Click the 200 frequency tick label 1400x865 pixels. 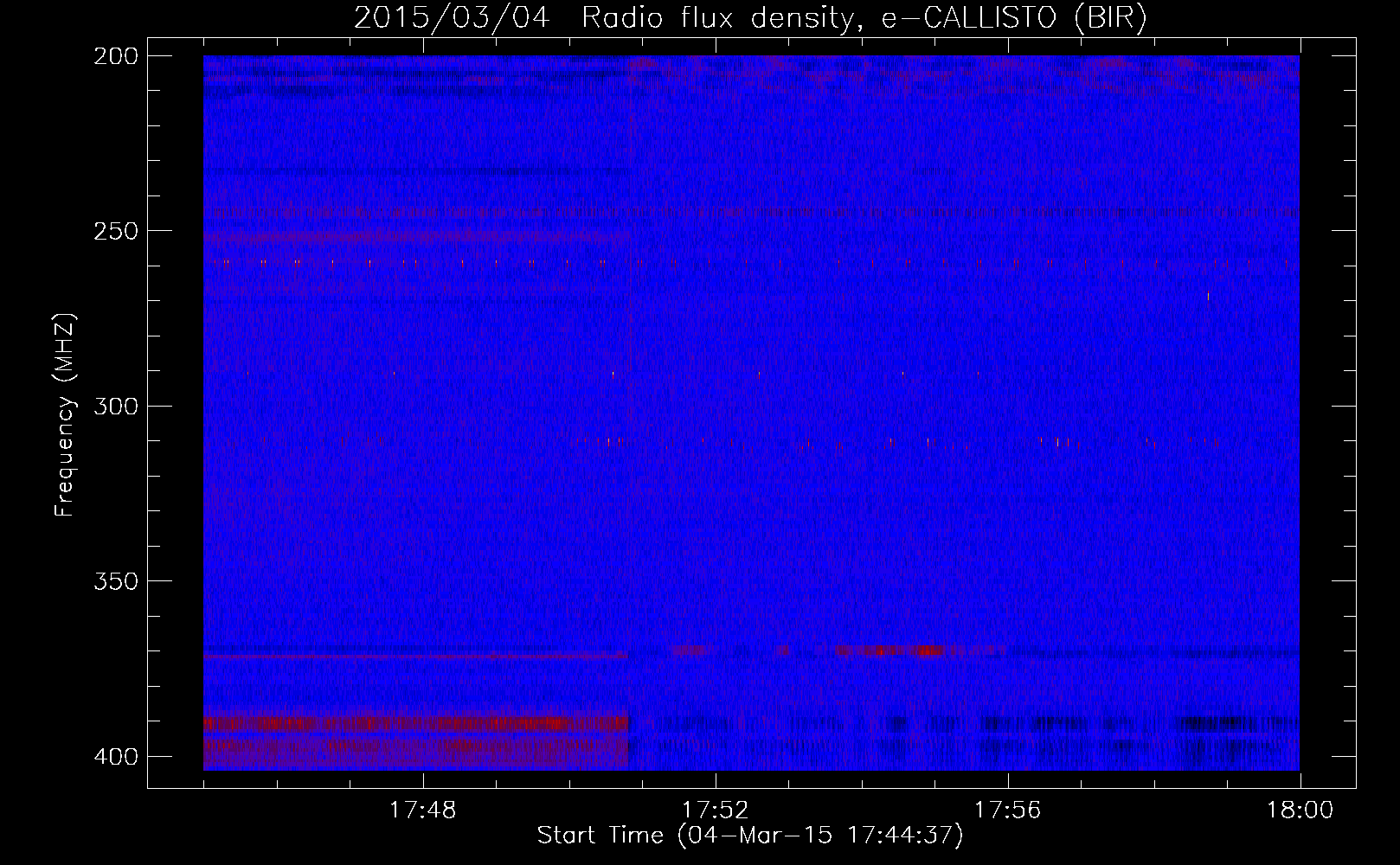[x=116, y=55]
